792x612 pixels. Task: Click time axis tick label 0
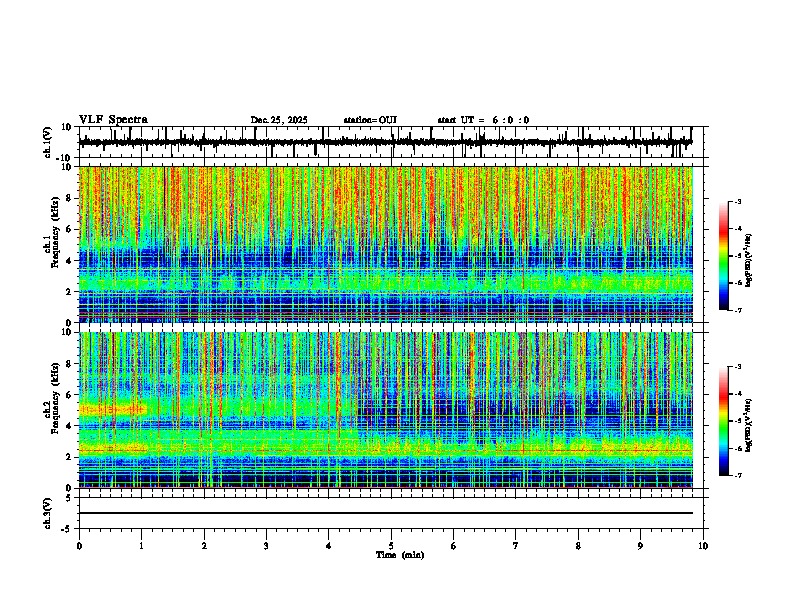pos(79,546)
